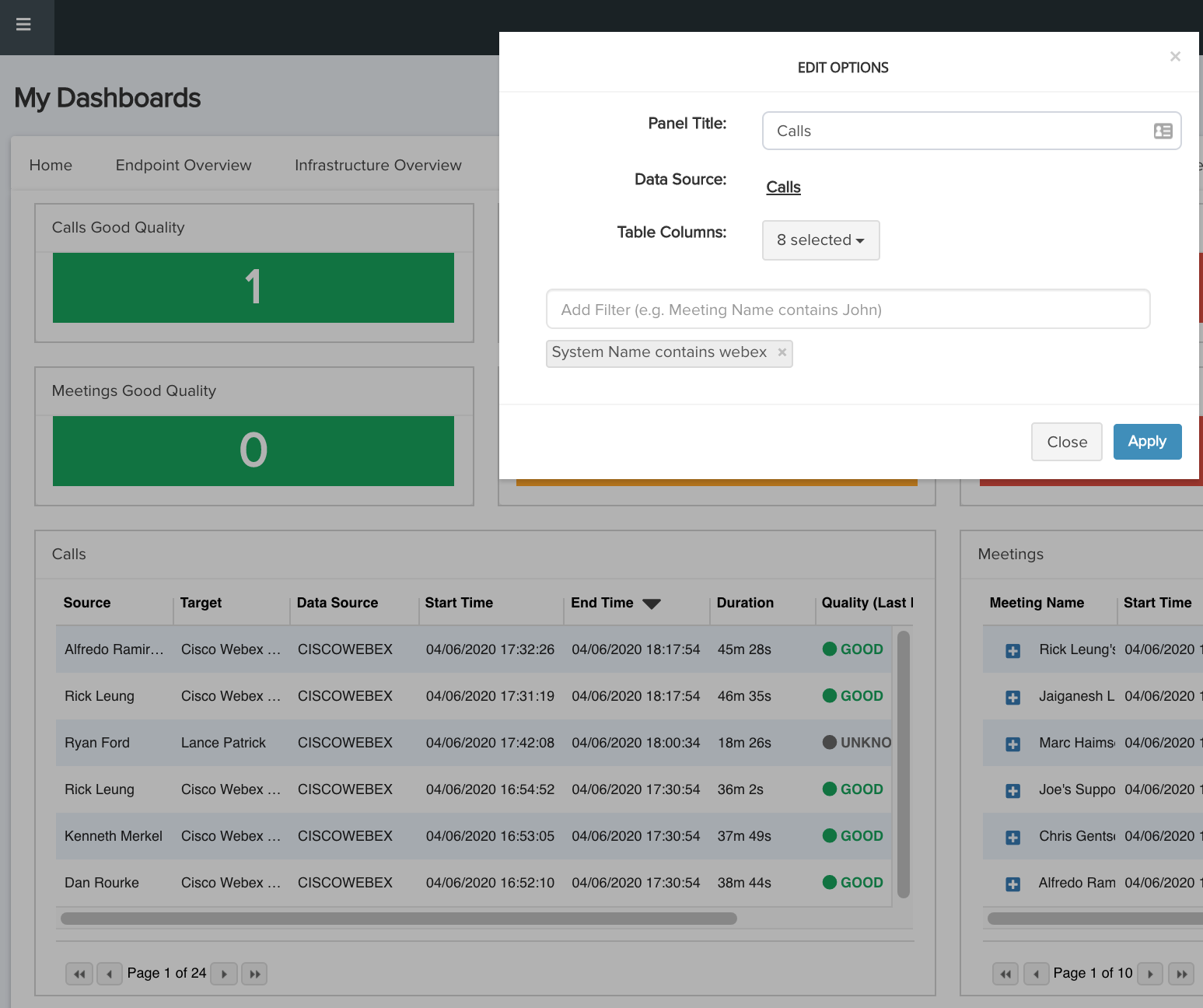Expand the Alfredo Ram meeting row
This screenshot has height=1008, width=1203.
(1012, 884)
